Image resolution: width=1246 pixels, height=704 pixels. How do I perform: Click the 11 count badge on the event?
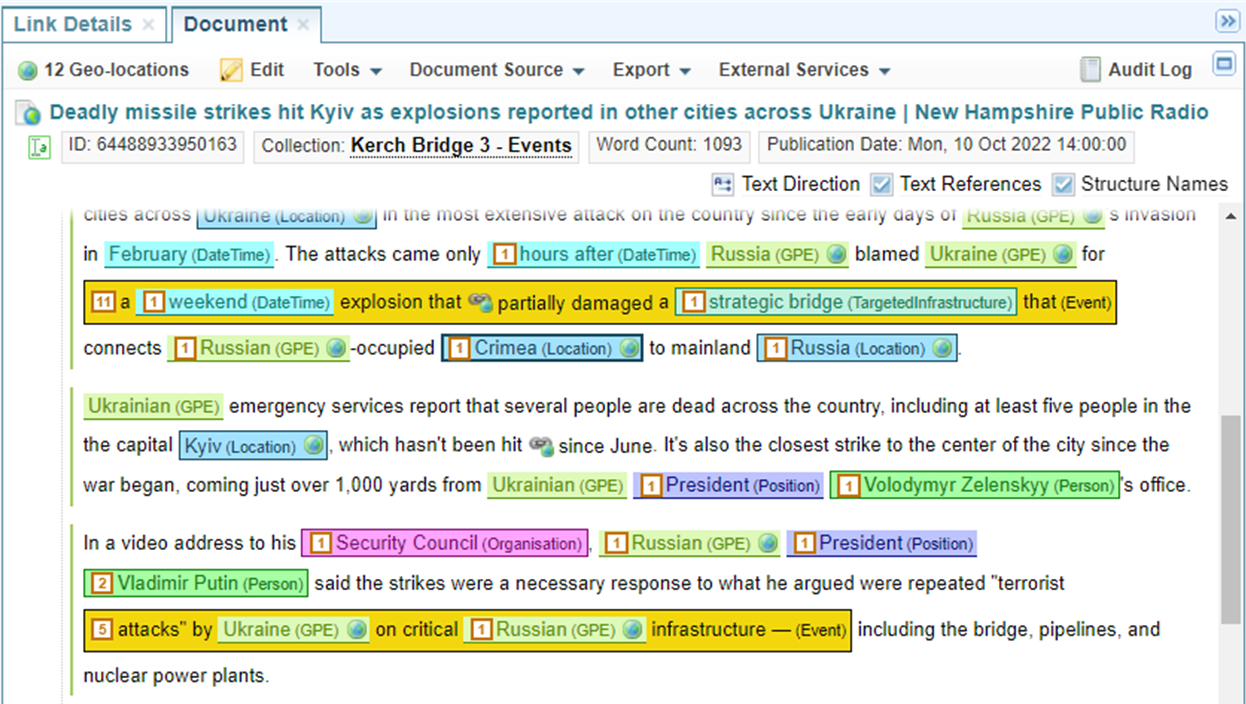102,302
